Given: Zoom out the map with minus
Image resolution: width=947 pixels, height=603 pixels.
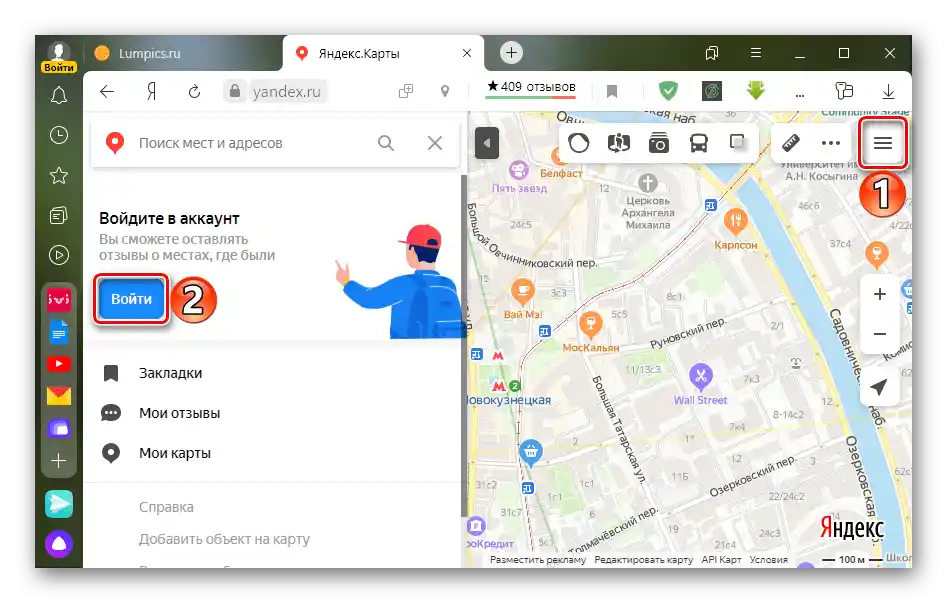Looking at the screenshot, I should pos(880,334).
